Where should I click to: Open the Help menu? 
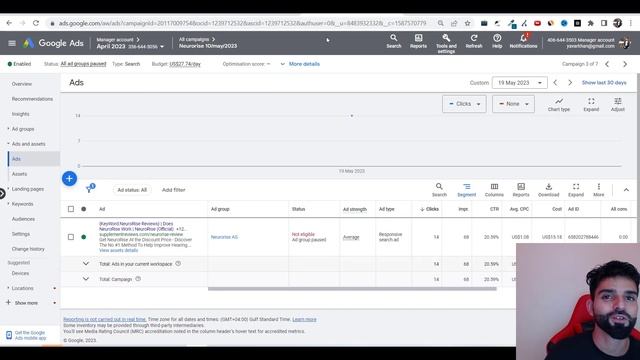pos(497,41)
